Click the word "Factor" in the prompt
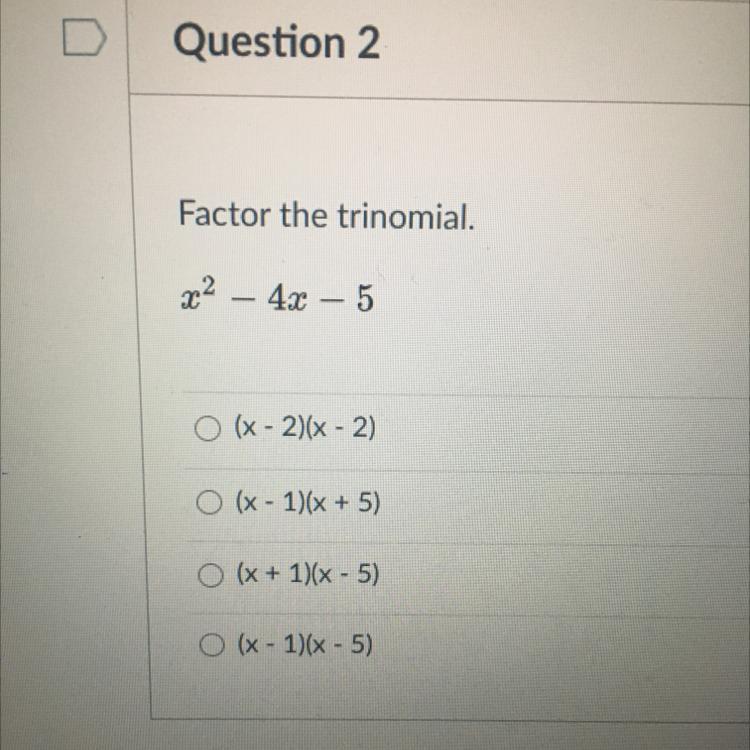 click(224, 214)
